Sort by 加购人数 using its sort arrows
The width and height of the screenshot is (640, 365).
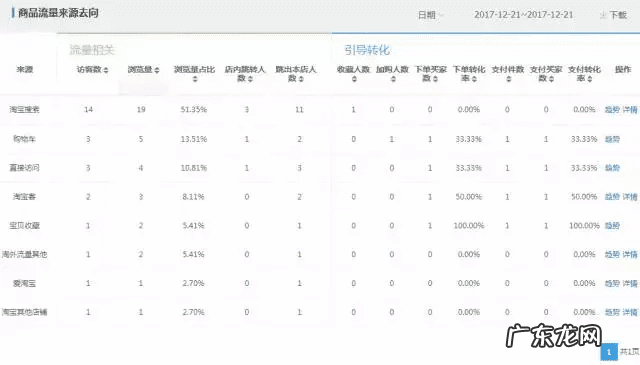click(393, 79)
